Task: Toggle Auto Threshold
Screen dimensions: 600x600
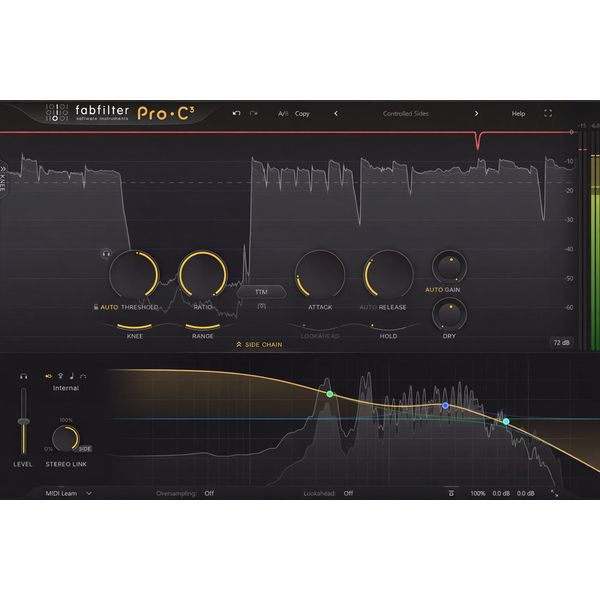Action: 109,307
